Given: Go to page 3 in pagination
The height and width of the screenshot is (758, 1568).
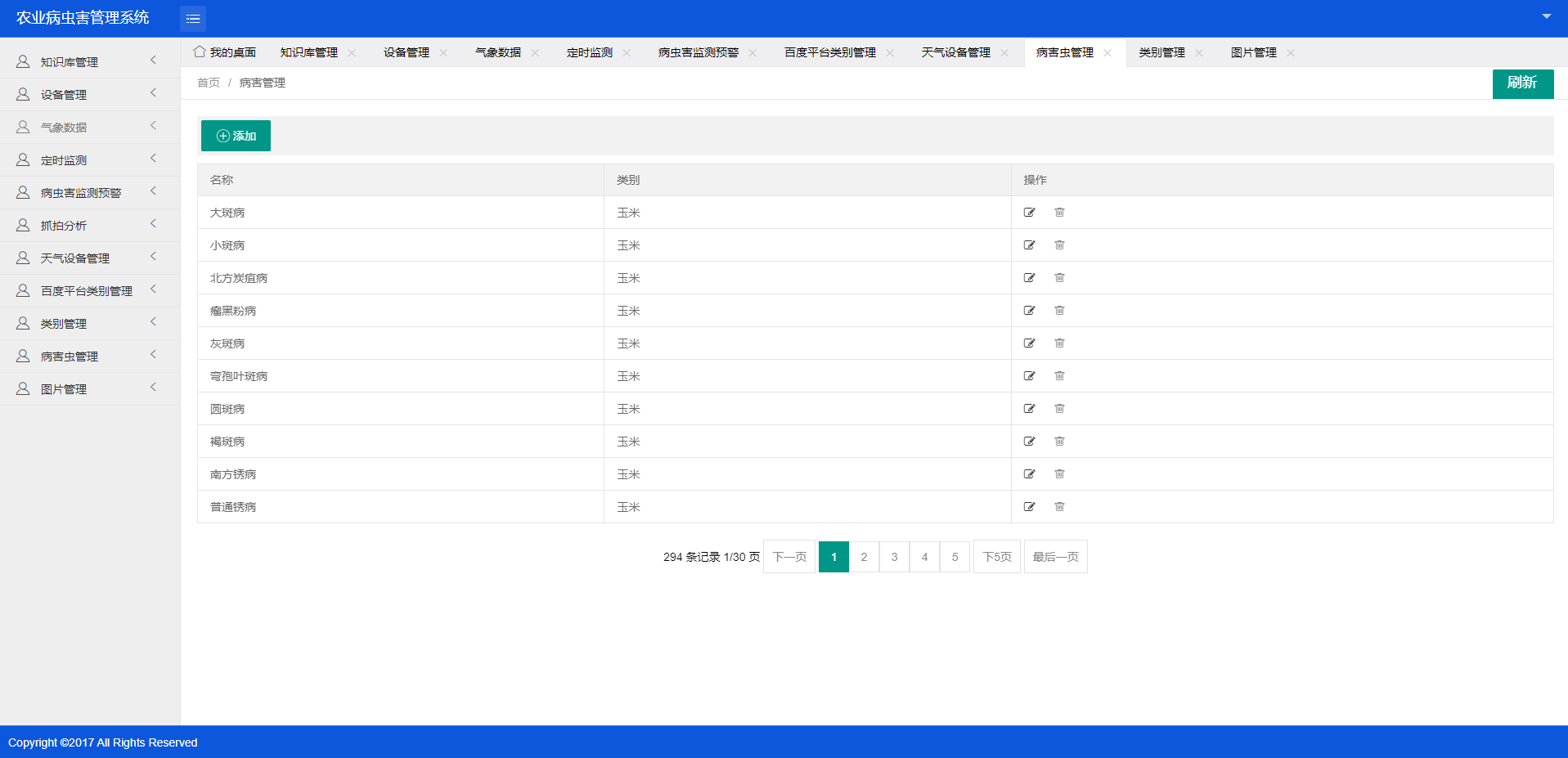Looking at the screenshot, I should click(x=894, y=557).
